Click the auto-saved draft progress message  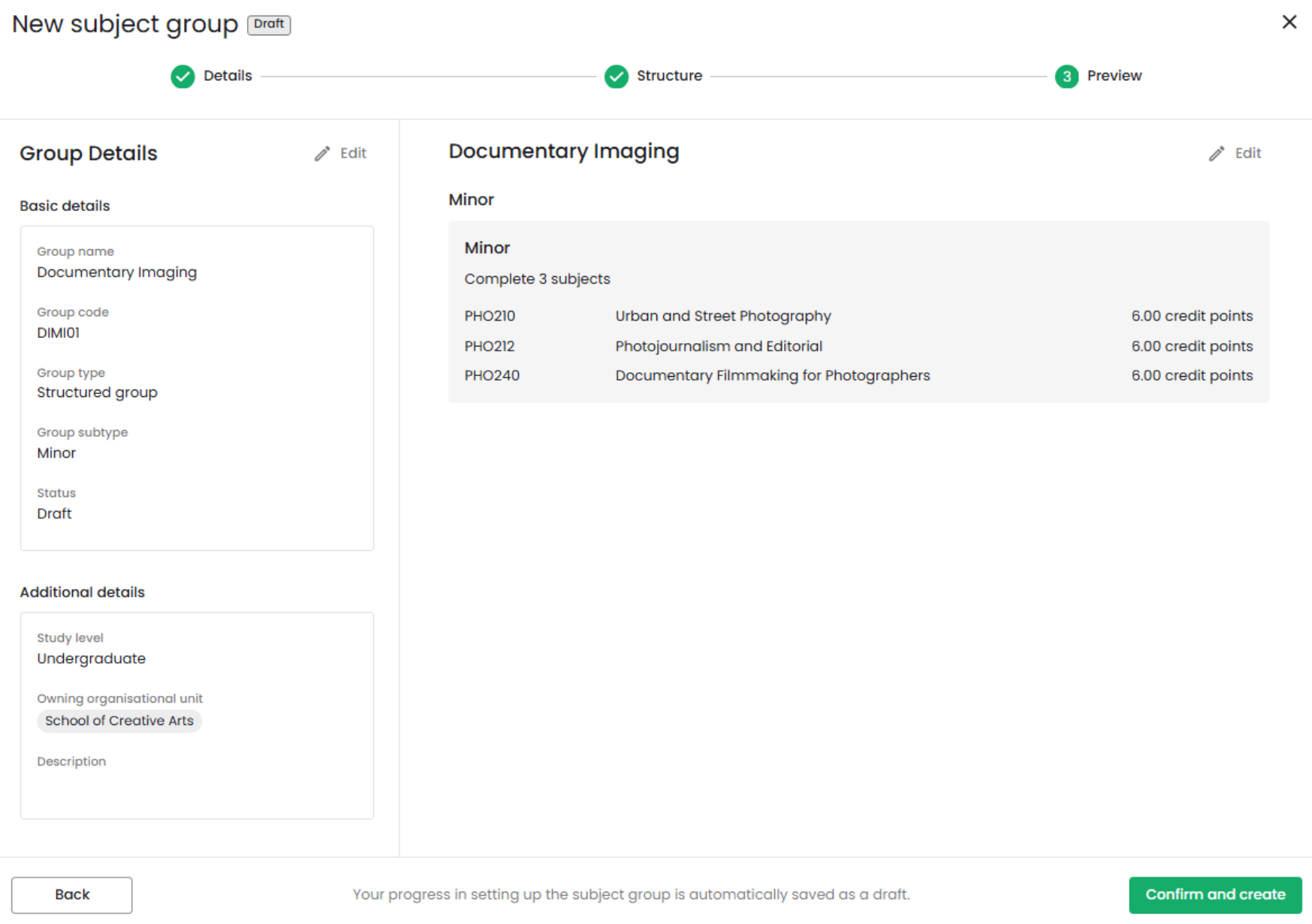pos(631,895)
